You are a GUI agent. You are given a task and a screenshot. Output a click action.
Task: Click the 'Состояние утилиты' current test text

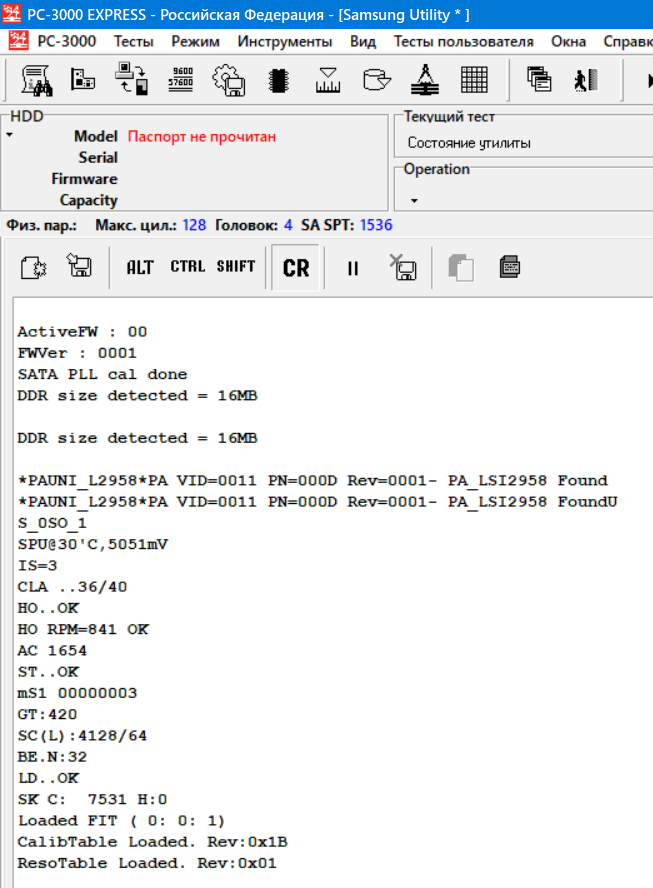(469, 143)
